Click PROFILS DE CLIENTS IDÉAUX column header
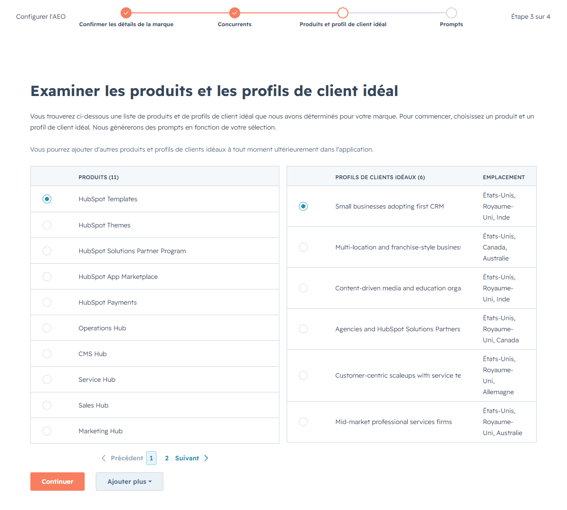 point(380,177)
